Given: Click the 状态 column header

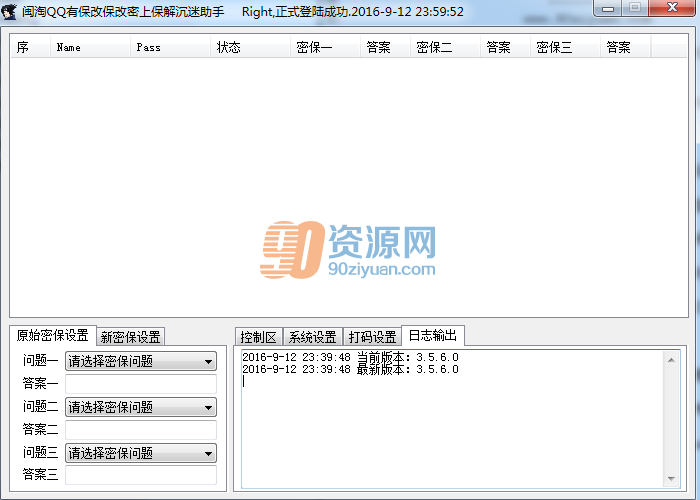Looking at the screenshot, I should (250, 47).
